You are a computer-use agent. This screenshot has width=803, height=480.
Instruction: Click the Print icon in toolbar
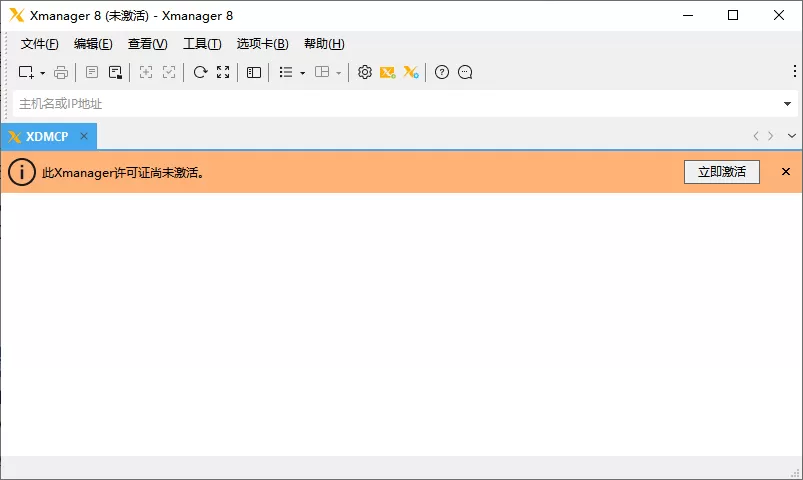pyautogui.click(x=61, y=72)
